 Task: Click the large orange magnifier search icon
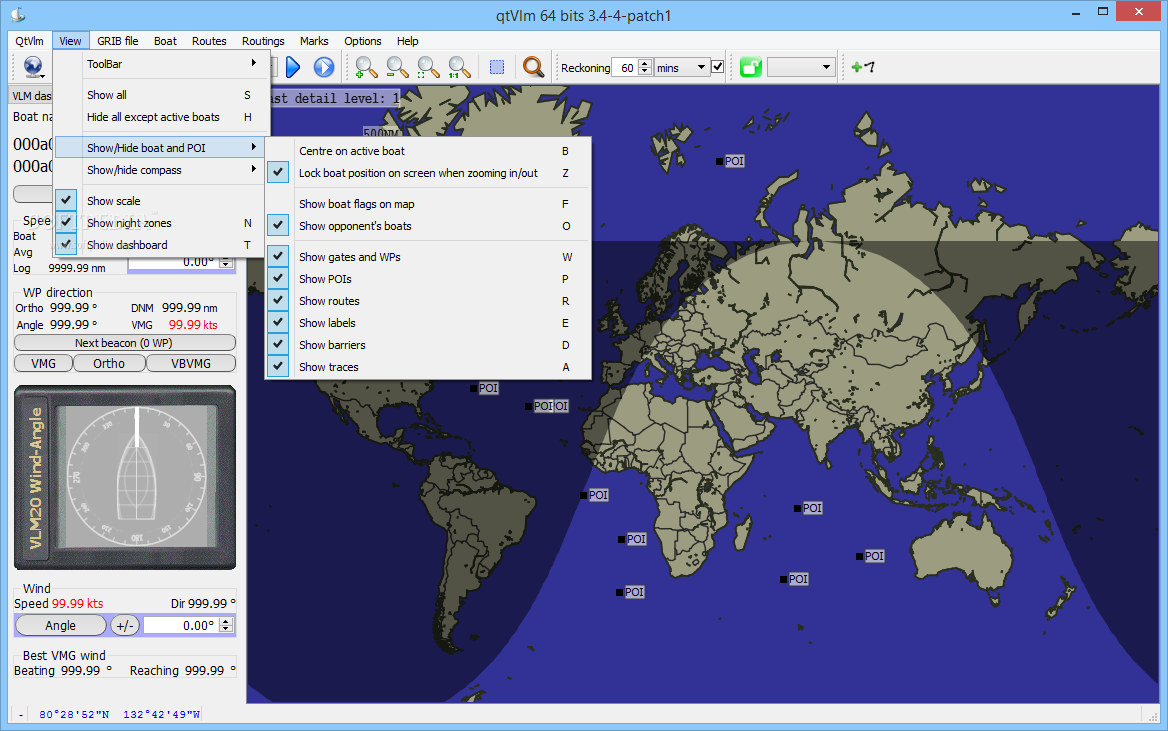(x=533, y=67)
